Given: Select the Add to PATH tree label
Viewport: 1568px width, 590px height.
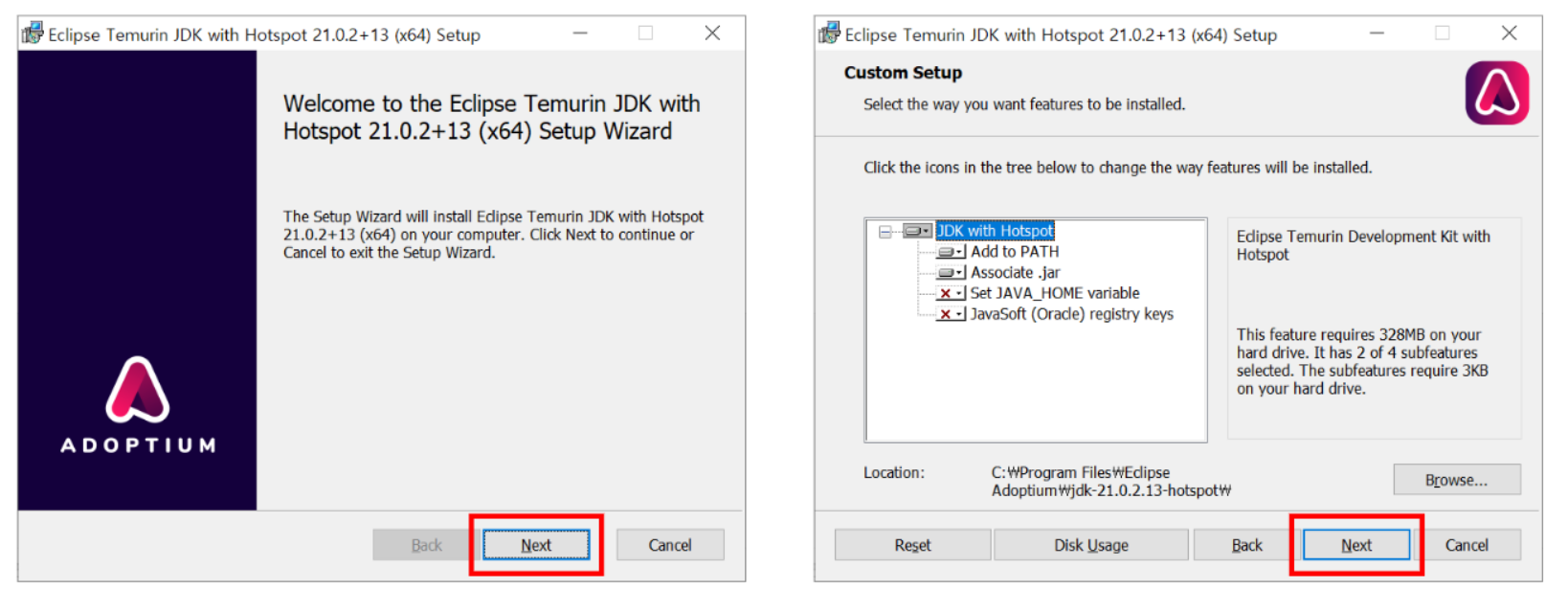Looking at the screenshot, I should tap(1015, 252).
